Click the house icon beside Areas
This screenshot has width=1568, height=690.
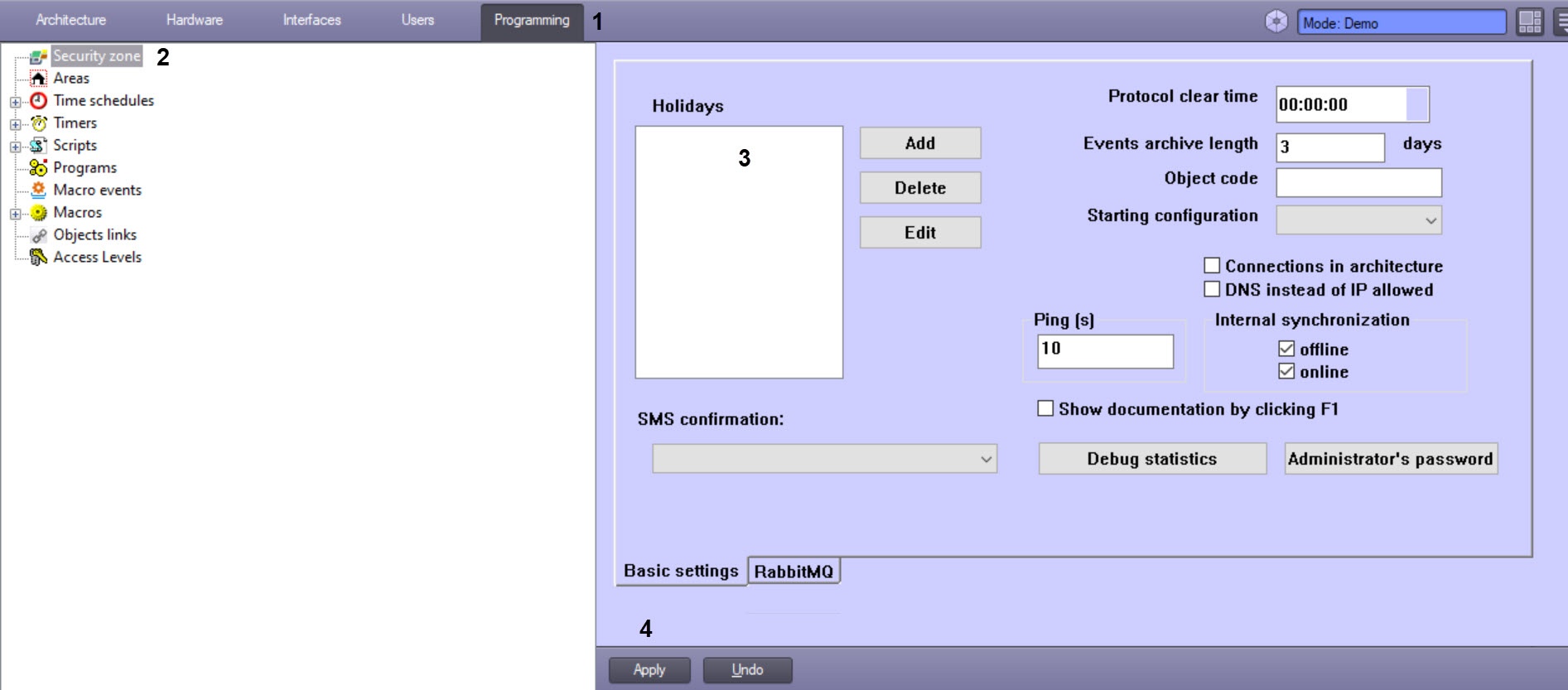pos(38,79)
